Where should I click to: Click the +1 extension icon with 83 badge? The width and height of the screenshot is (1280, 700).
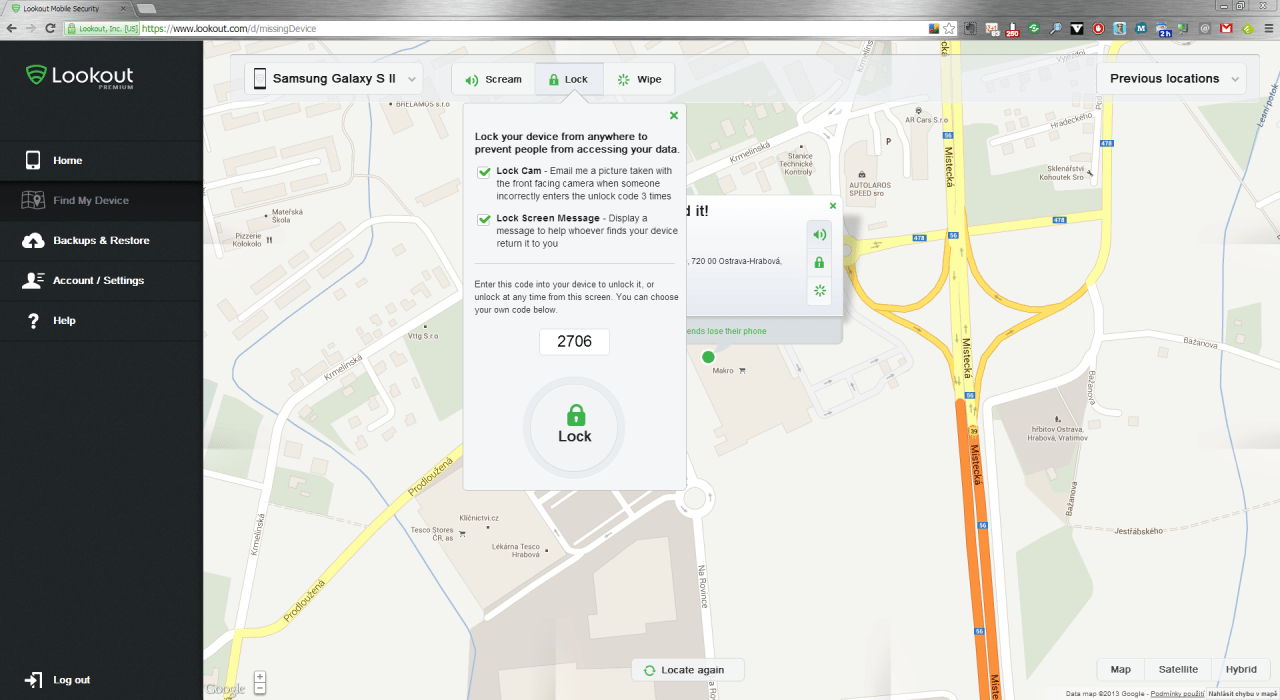coord(991,29)
